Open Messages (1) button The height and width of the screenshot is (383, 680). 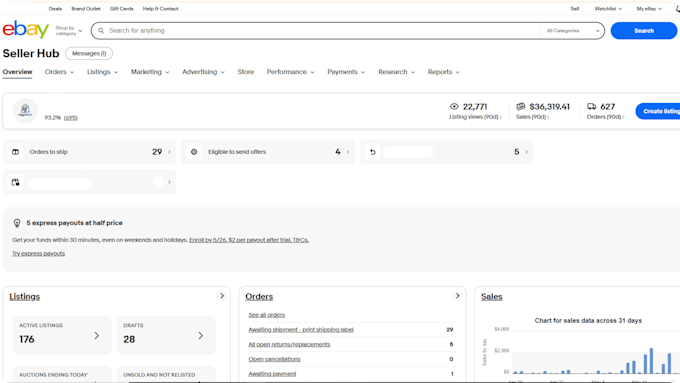click(x=89, y=53)
